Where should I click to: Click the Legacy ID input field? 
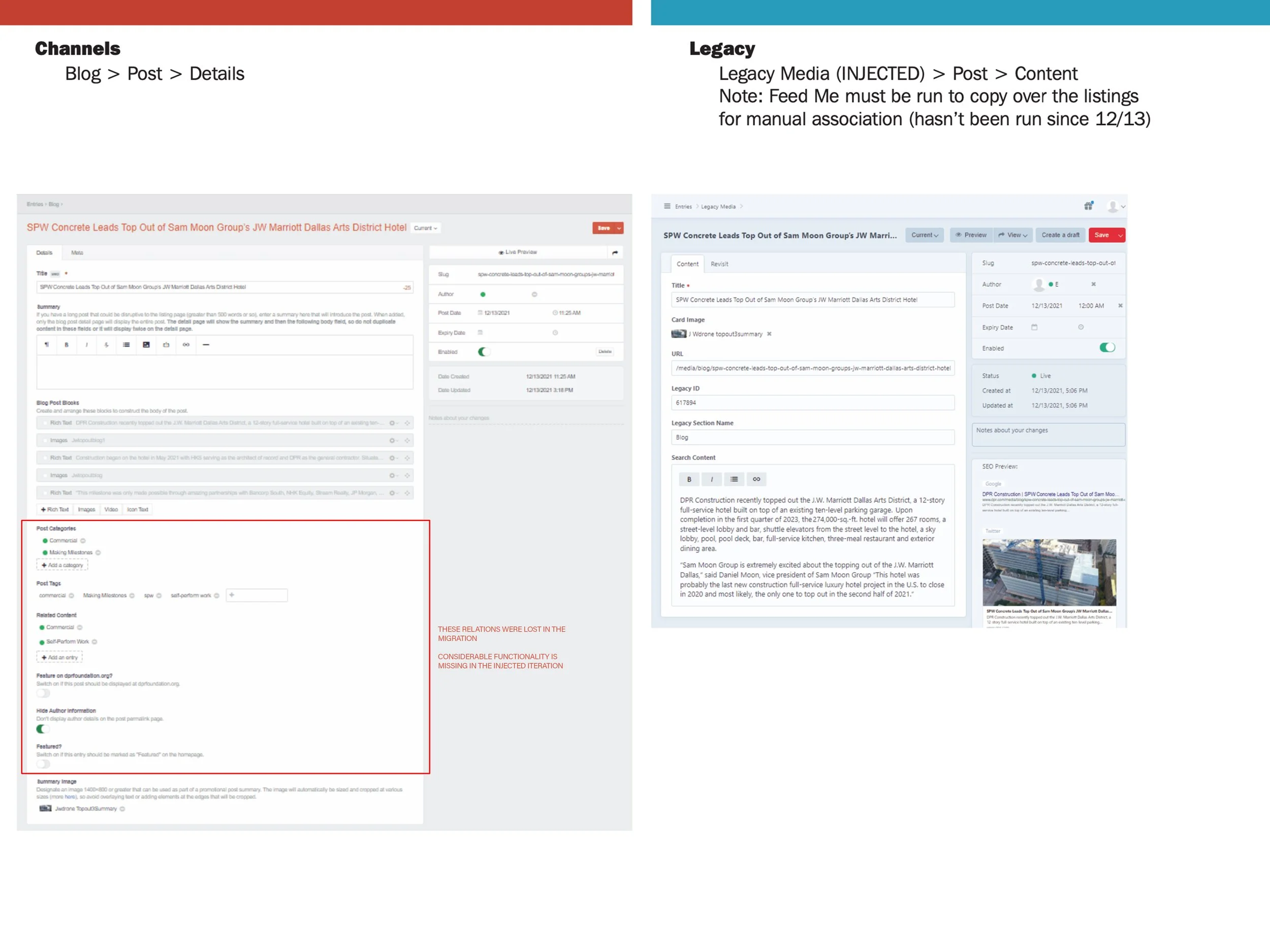(x=812, y=403)
